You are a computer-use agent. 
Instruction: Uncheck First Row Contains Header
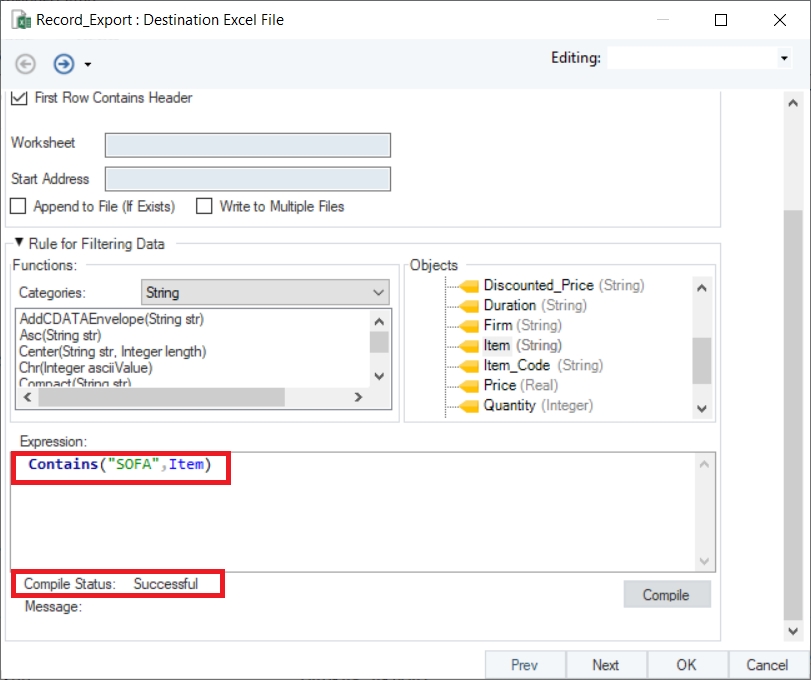pos(18,98)
